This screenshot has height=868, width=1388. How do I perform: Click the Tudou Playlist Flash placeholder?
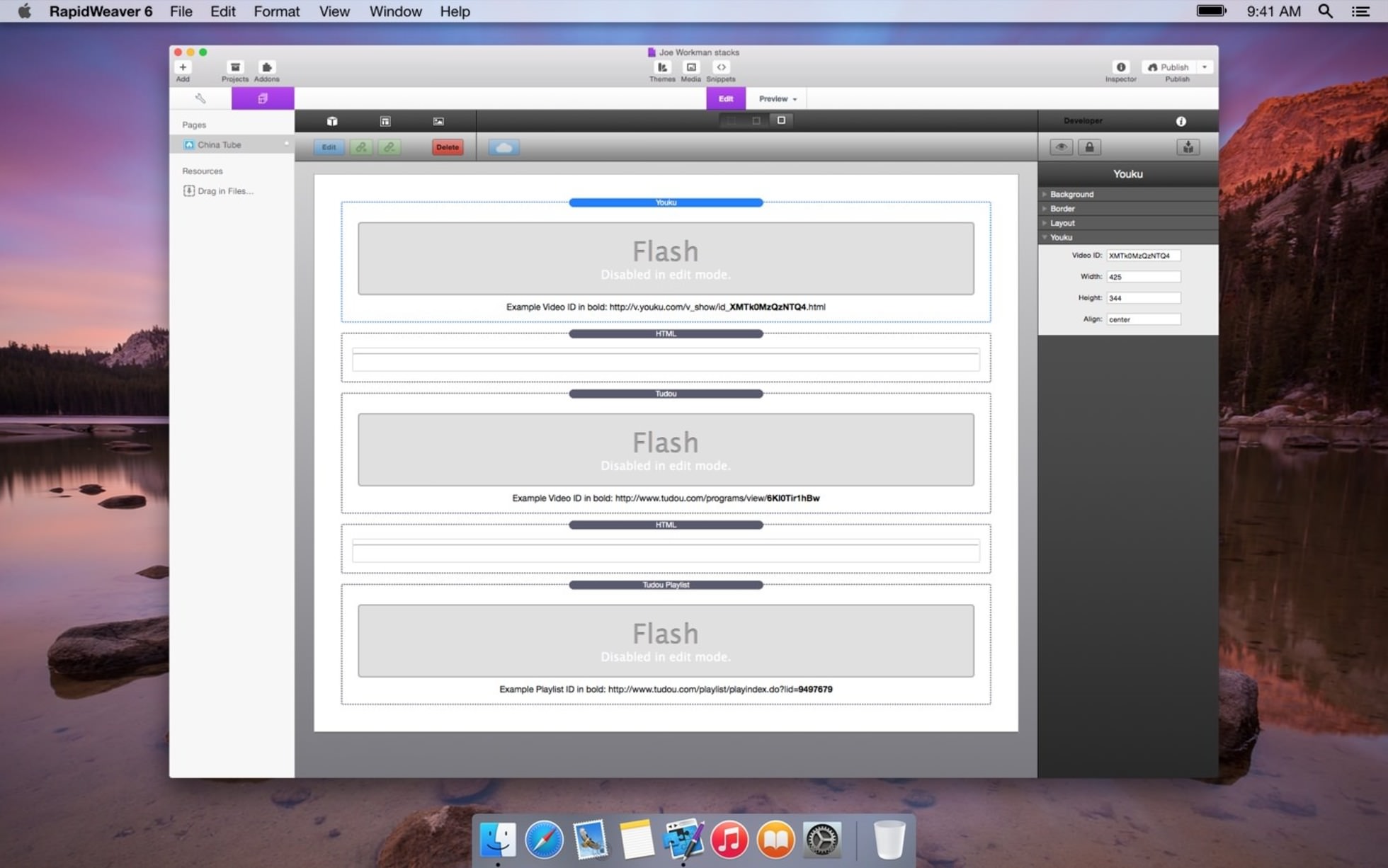pyautogui.click(x=666, y=641)
